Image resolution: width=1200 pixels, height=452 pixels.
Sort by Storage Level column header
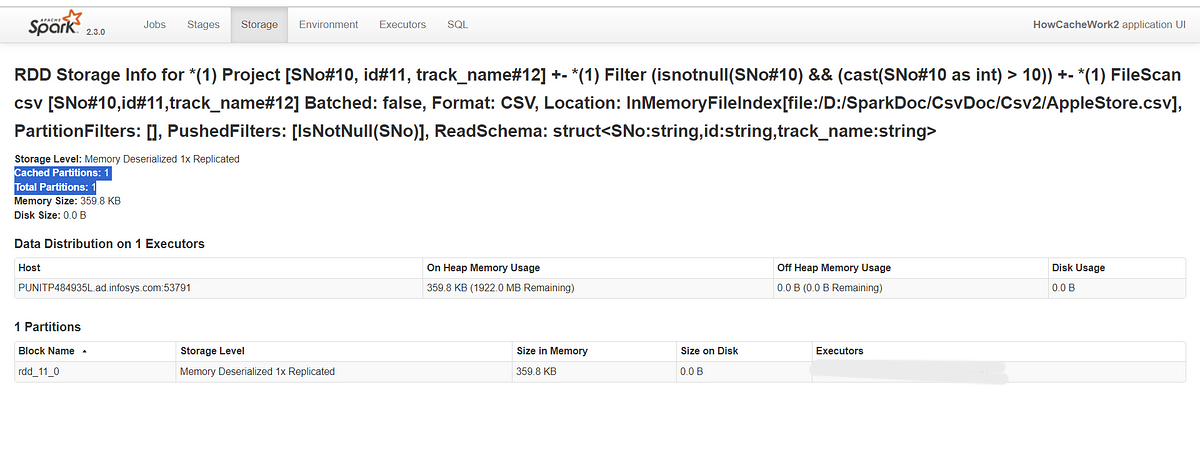[212, 351]
